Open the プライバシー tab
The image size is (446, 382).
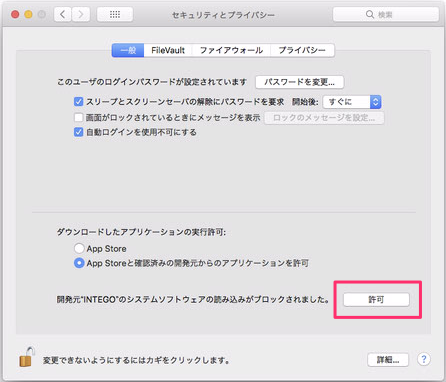[302, 50]
